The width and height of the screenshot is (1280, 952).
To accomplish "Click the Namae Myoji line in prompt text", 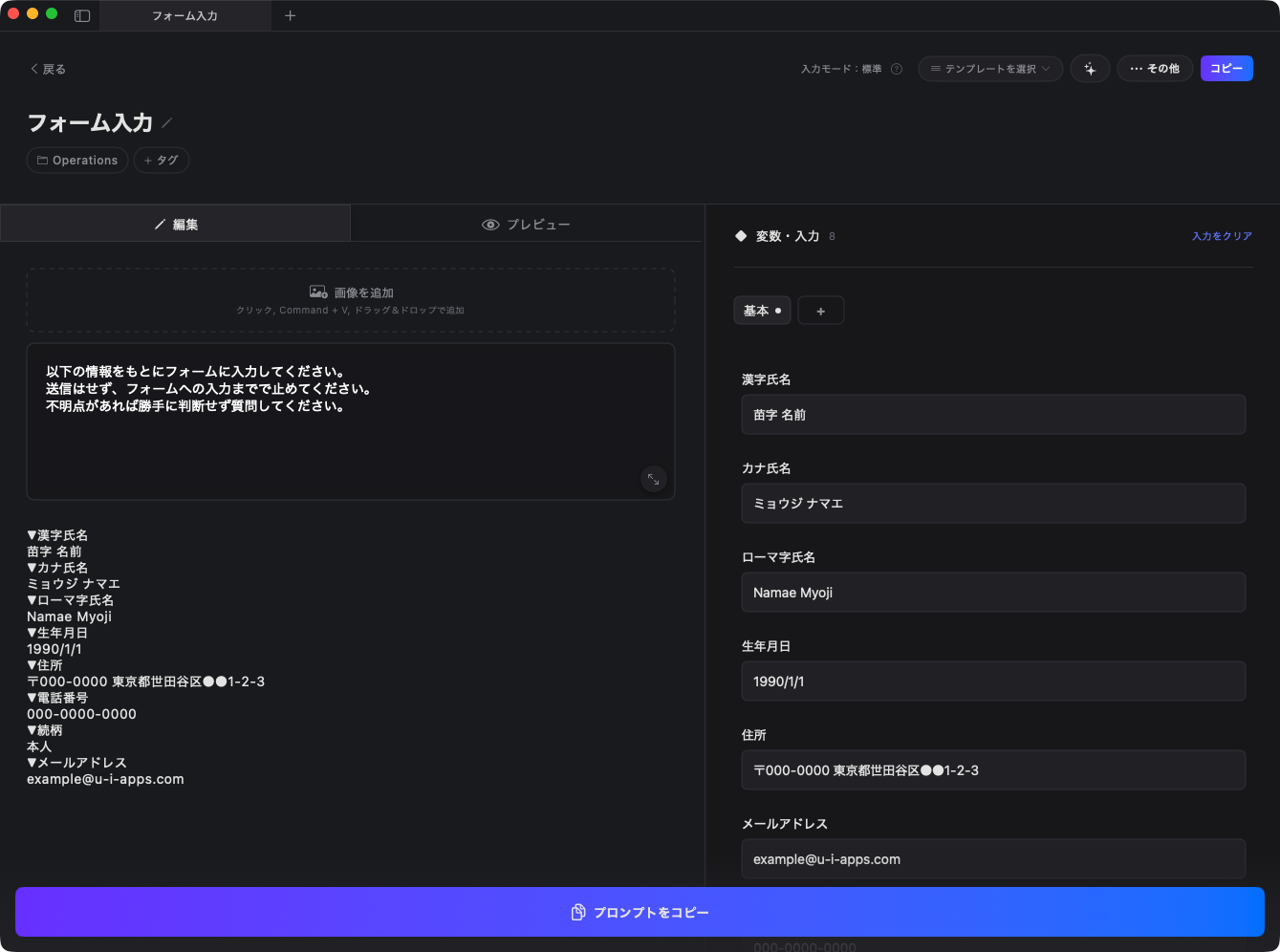I will click(70, 617).
